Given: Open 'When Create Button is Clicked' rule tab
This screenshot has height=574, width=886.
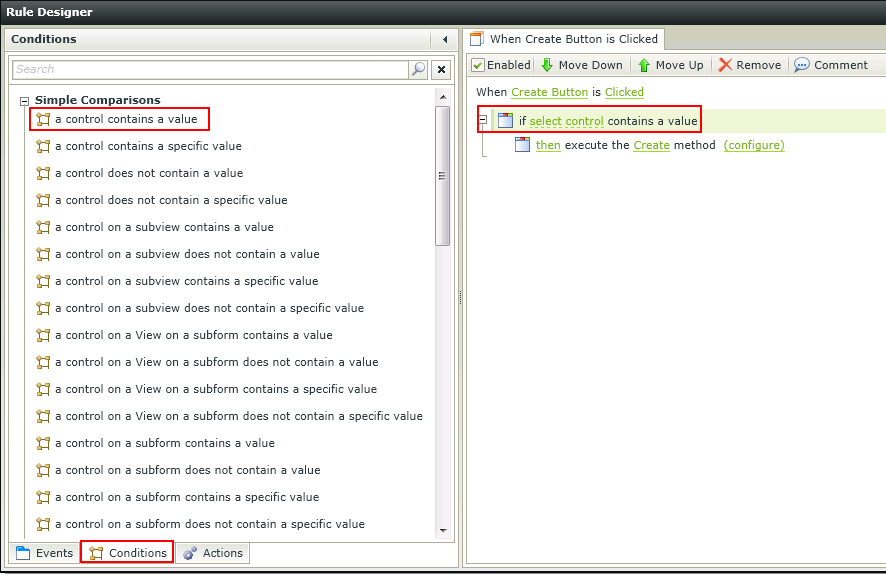Looking at the screenshot, I should coord(564,40).
